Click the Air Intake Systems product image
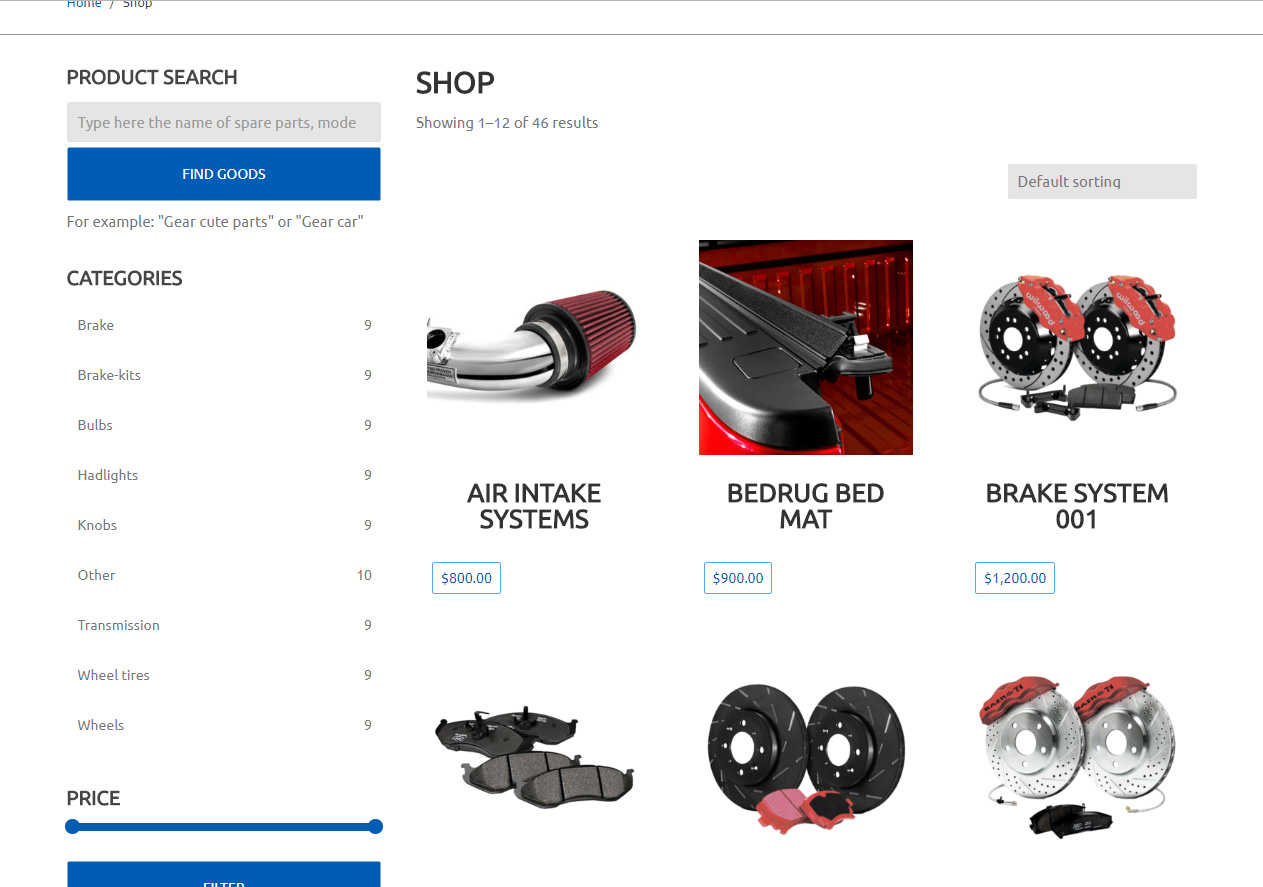The height and width of the screenshot is (887, 1263). coord(533,347)
